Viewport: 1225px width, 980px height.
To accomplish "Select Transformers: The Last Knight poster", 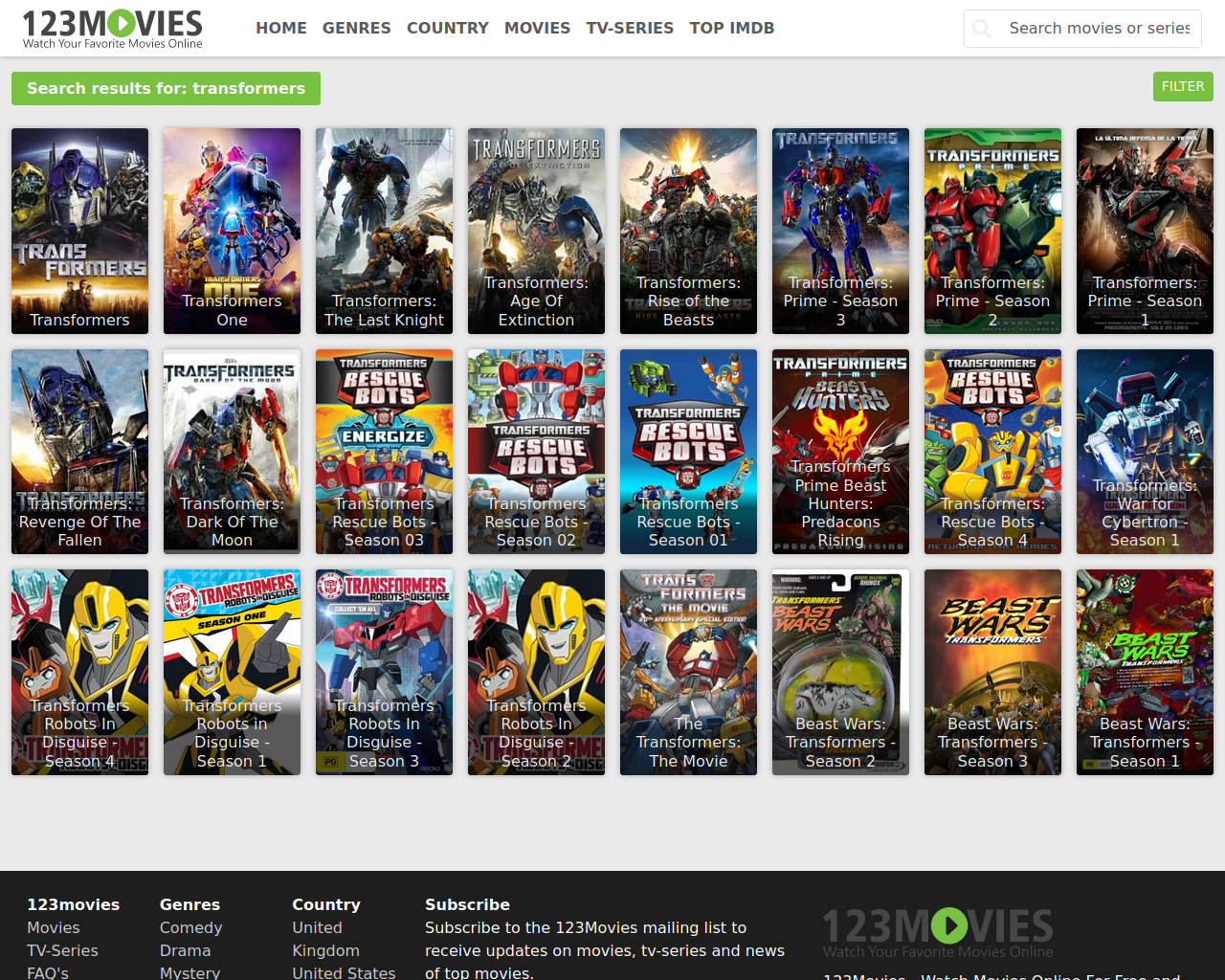I will [x=384, y=231].
